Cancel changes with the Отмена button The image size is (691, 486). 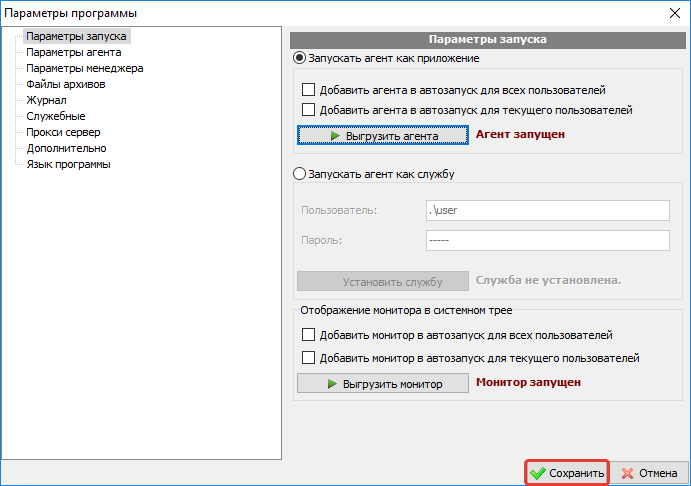649,473
